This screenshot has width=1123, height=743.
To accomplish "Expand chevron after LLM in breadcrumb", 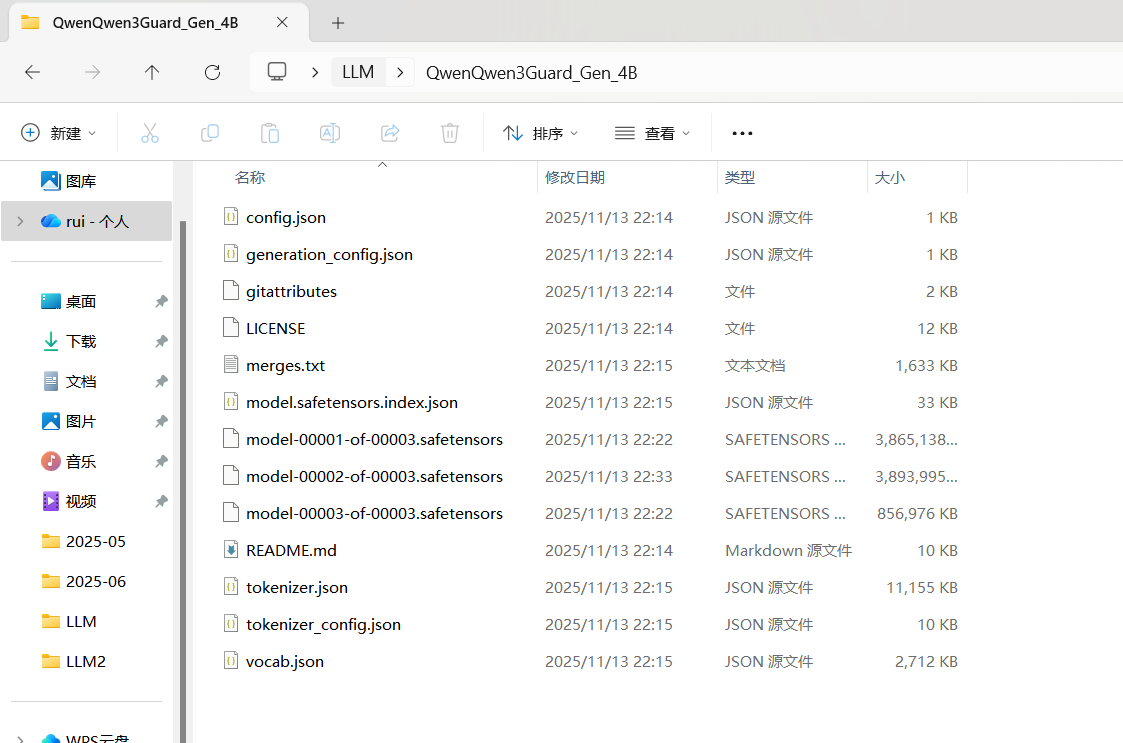I will [400, 72].
